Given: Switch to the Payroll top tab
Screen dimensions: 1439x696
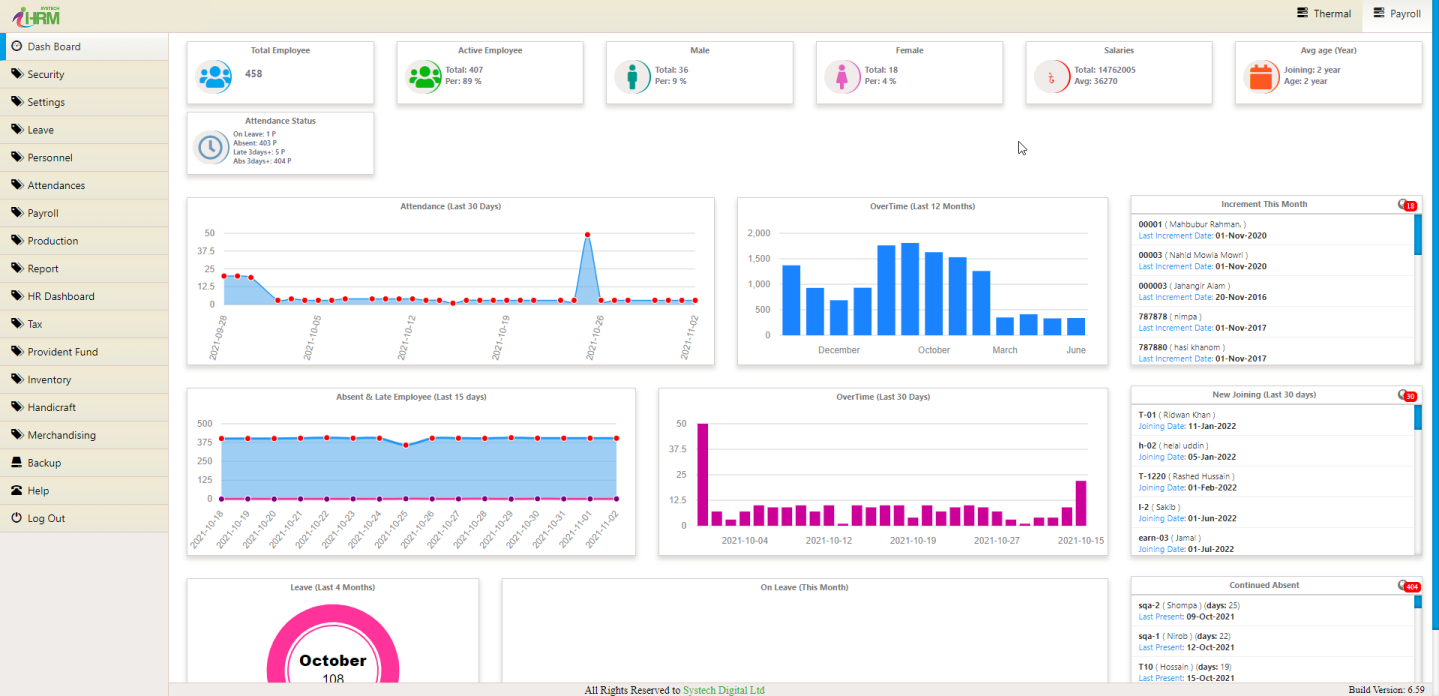Looking at the screenshot, I should tap(1397, 14).
